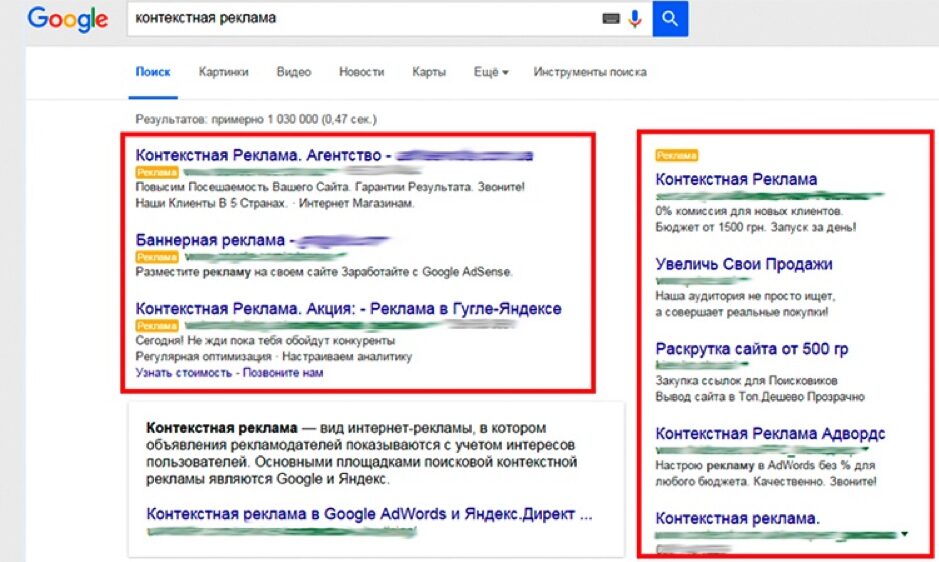Click the 'Позвоните нам' sitelink
939x562 pixels.
click(x=283, y=373)
